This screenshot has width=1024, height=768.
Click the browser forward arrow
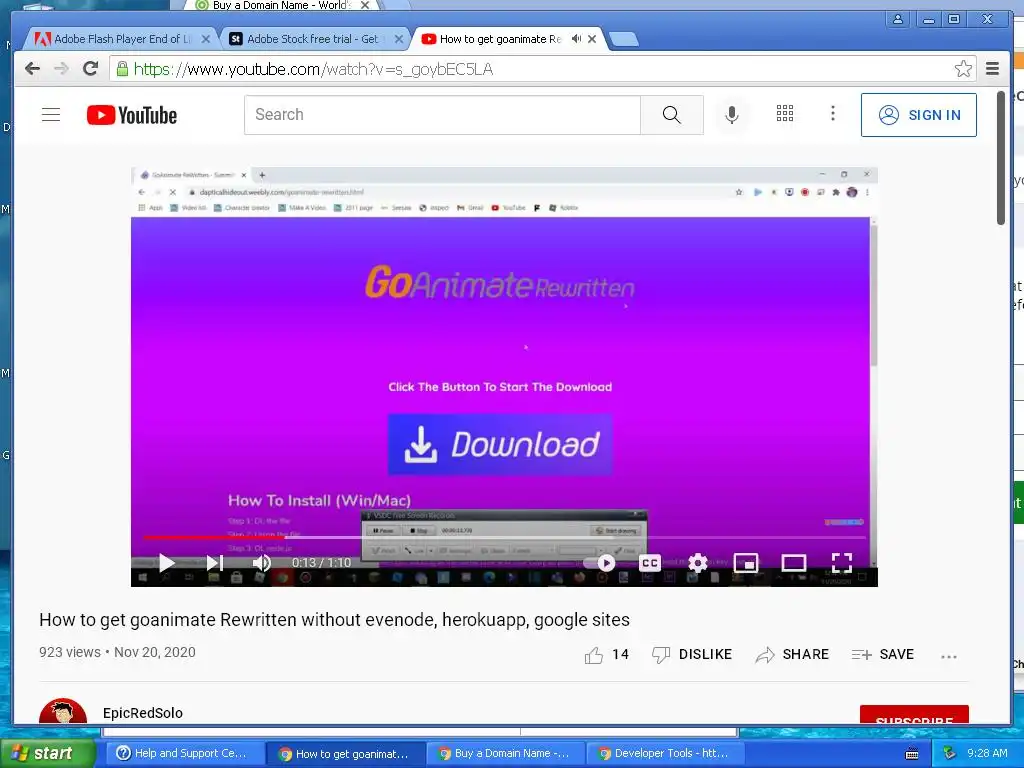[61, 69]
